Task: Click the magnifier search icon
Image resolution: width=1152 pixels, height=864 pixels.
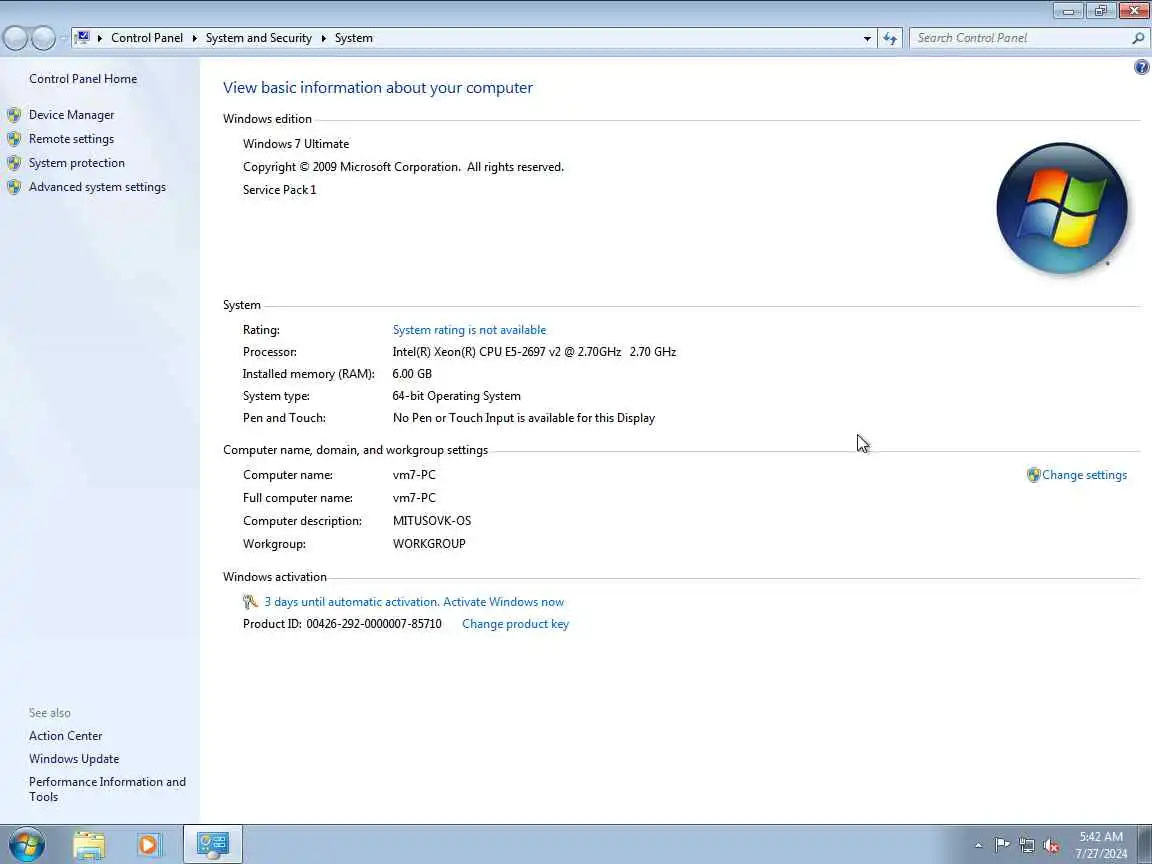Action: point(1138,38)
